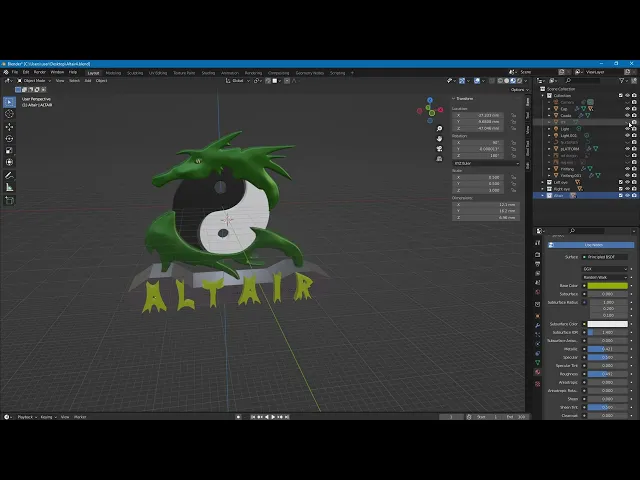Open the Modifiers wrench properties tab
The width and height of the screenshot is (640, 480).
click(538, 325)
